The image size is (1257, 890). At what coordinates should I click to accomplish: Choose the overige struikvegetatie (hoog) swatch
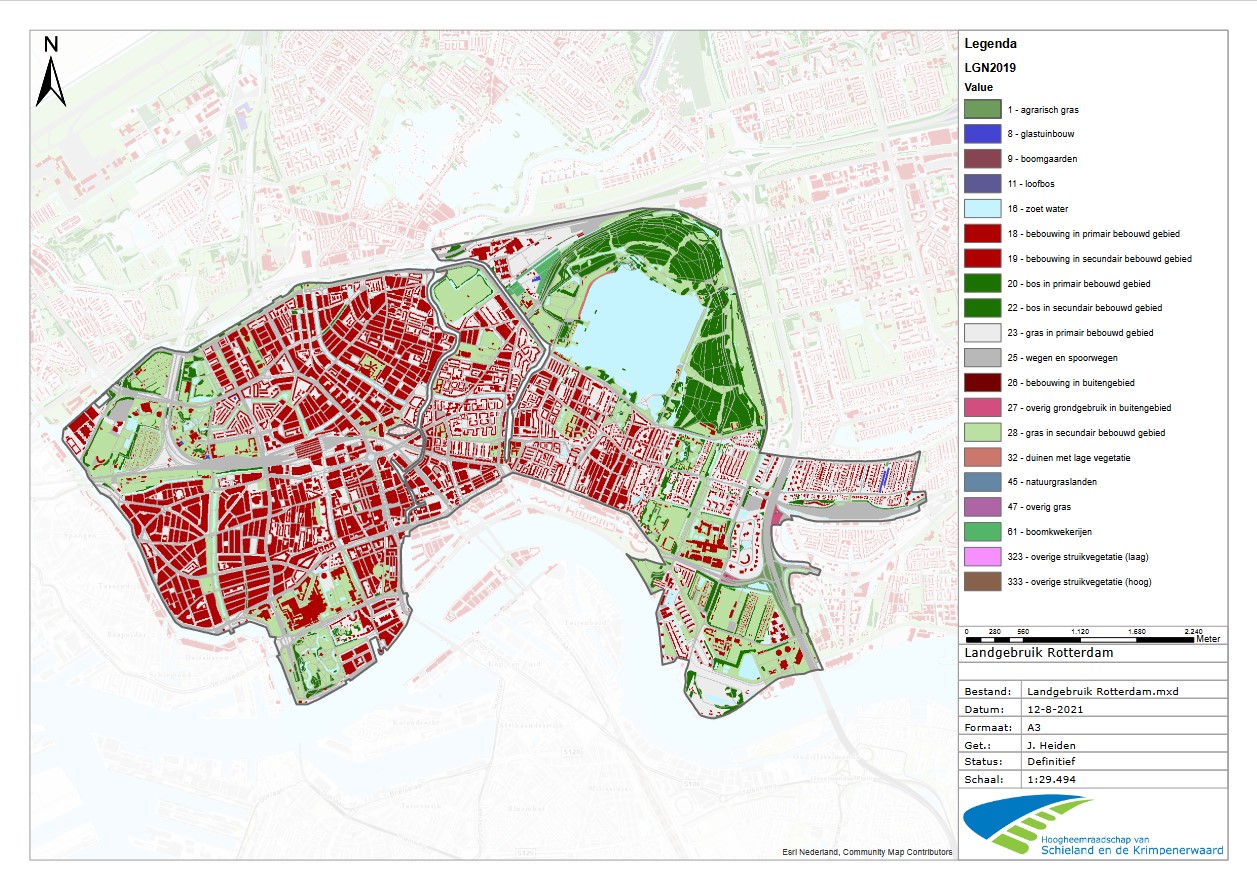[x=982, y=582]
